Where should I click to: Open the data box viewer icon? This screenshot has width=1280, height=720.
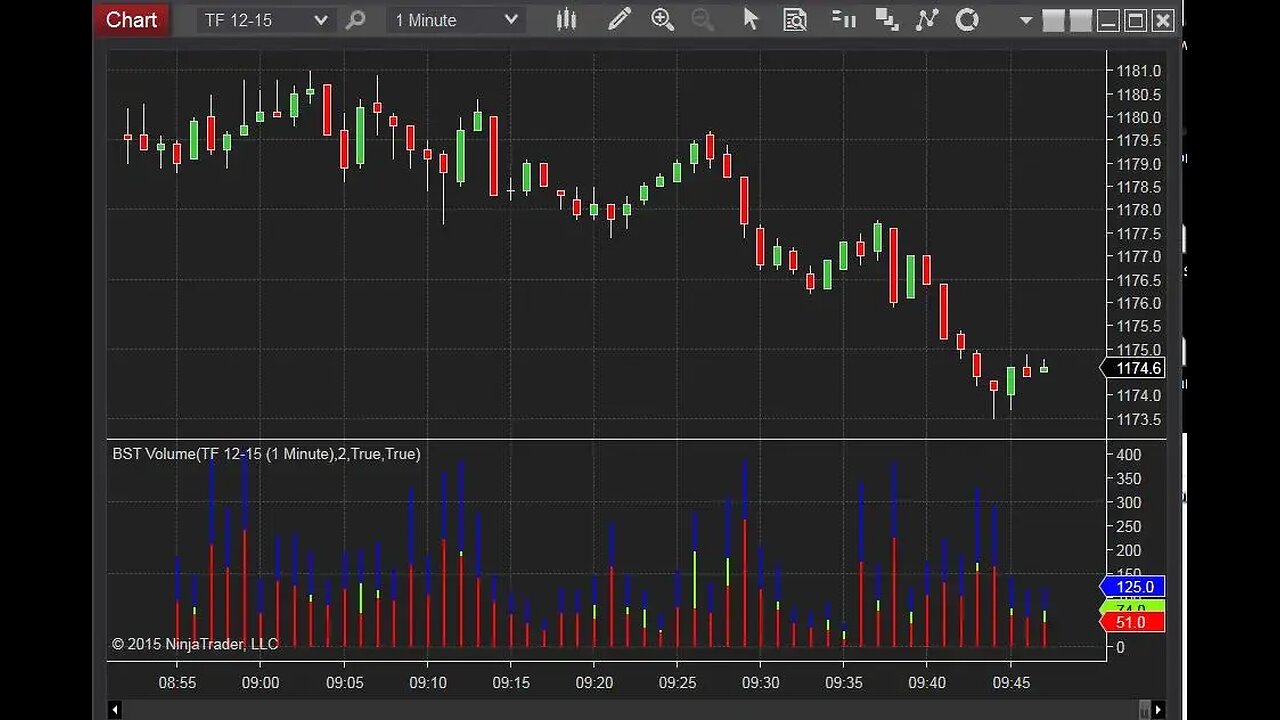click(795, 19)
